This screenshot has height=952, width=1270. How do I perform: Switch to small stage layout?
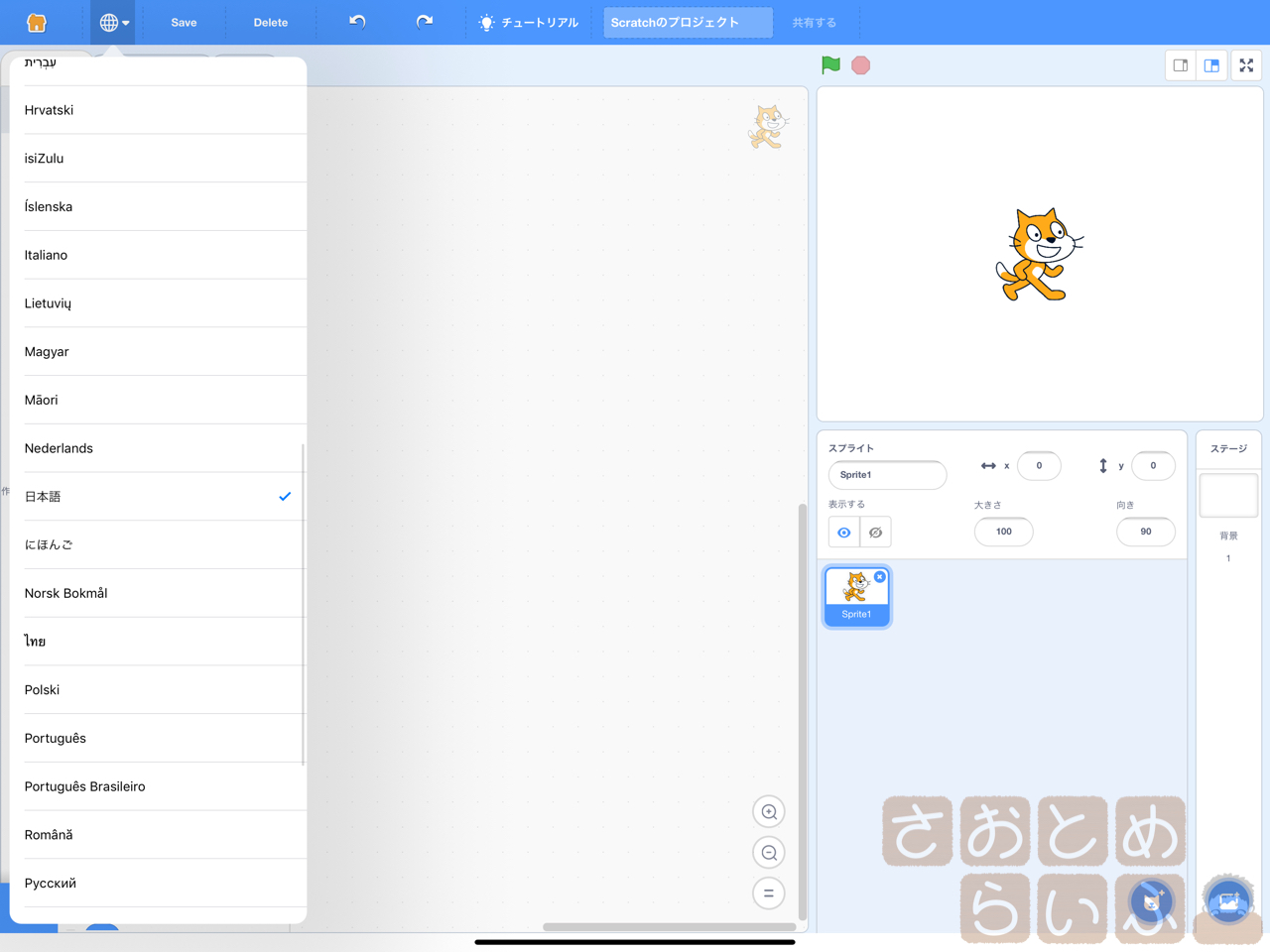(x=1181, y=65)
